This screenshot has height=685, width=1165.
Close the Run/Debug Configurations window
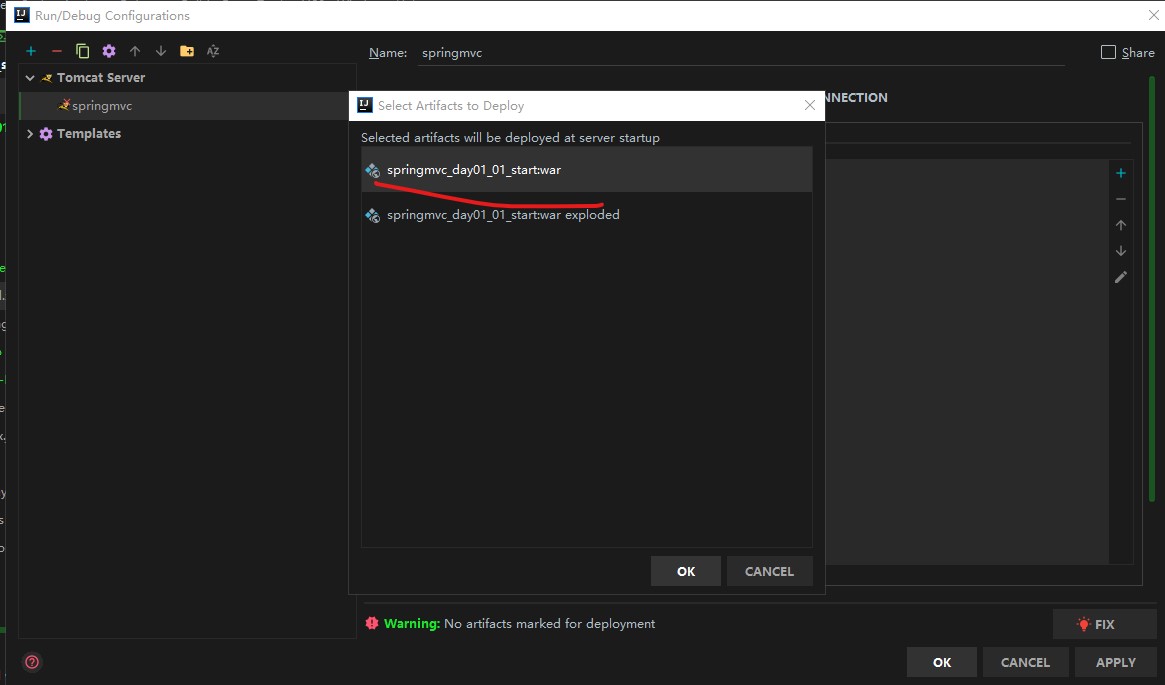(x=1153, y=15)
